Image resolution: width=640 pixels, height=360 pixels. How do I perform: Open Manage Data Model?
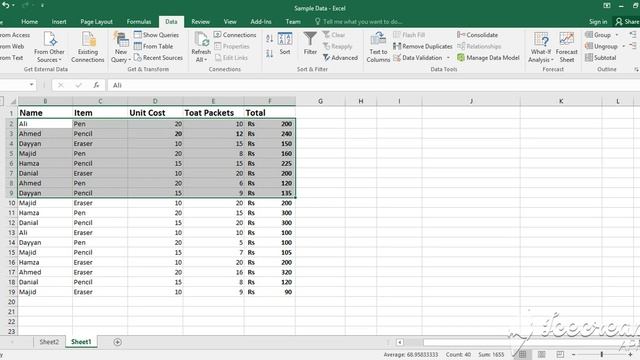[488, 58]
